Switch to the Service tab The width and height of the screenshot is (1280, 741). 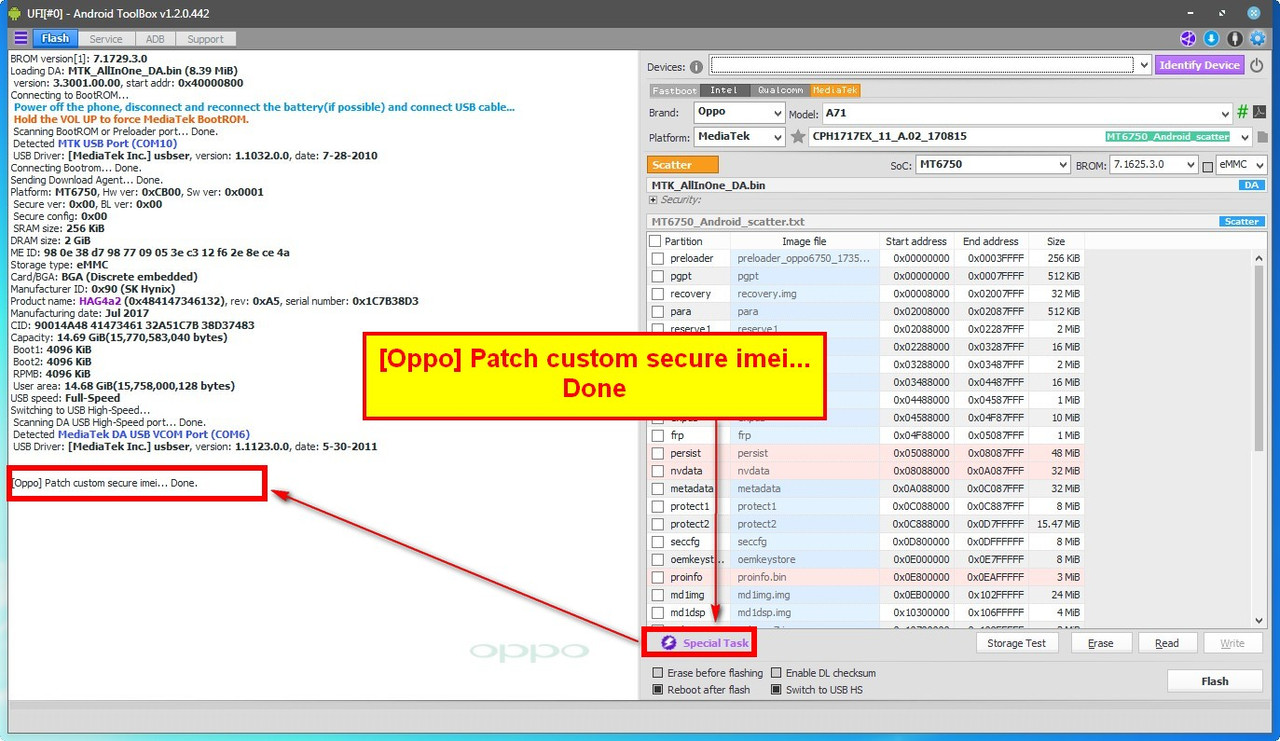[x=106, y=39]
